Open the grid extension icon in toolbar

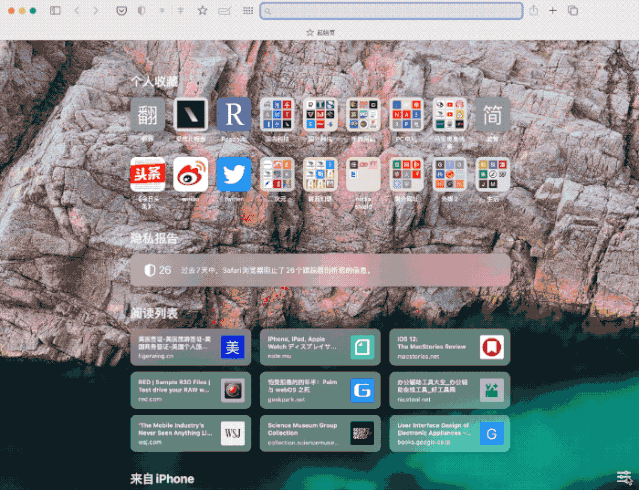click(248, 10)
